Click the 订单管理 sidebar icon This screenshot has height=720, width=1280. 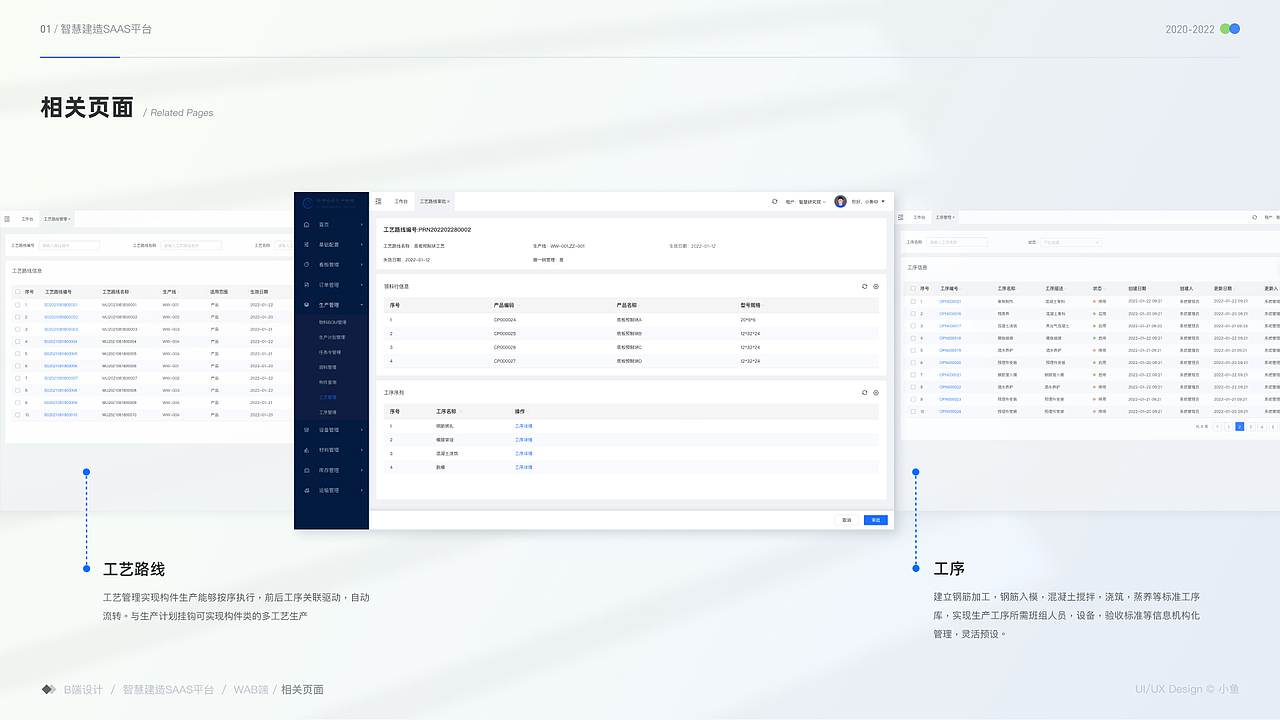[x=307, y=285]
